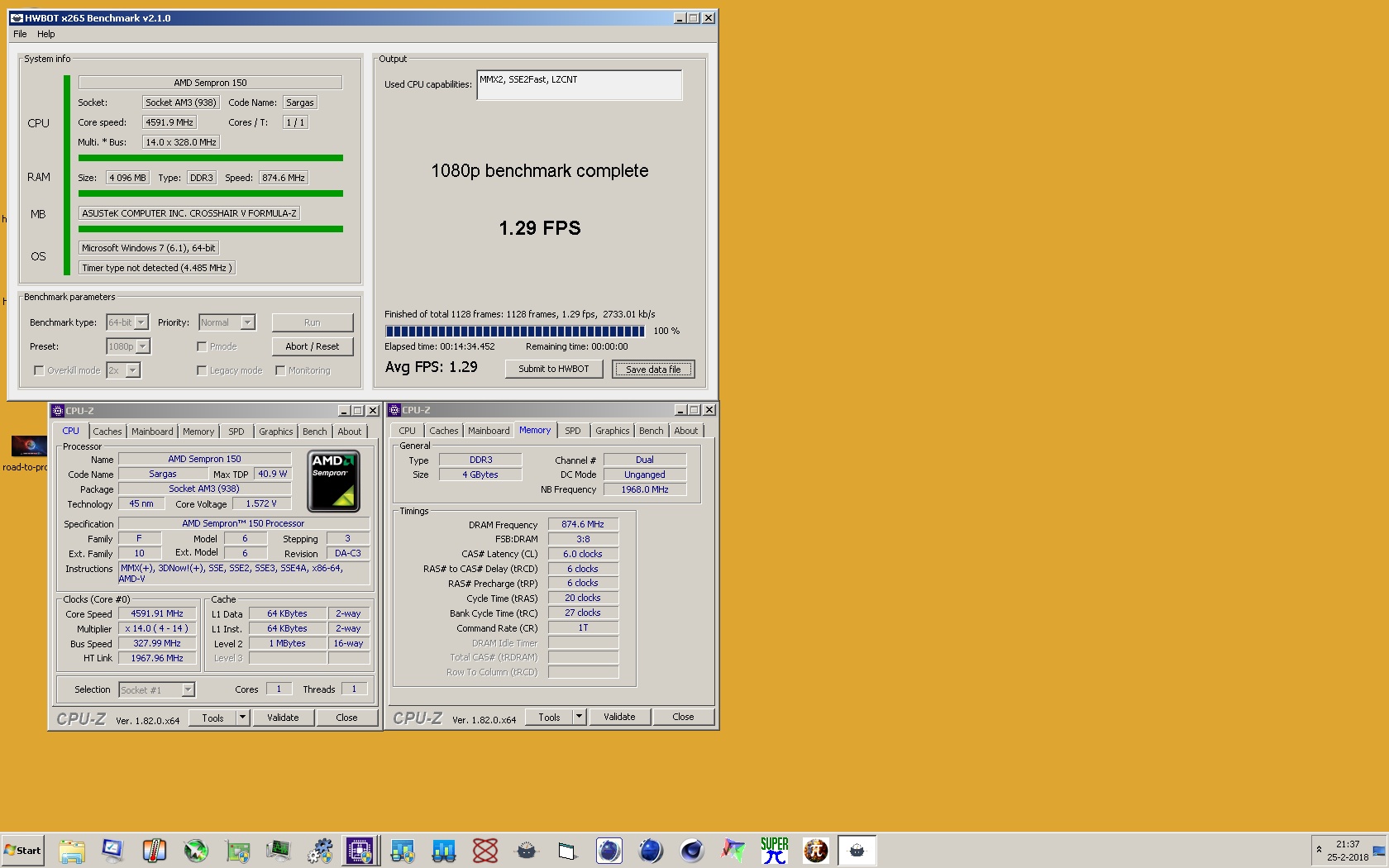The image size is (1389, 868).
Task: Click the colorful geometric star taskbar icon
Action: pyautogui.click(x=733, y=851)
